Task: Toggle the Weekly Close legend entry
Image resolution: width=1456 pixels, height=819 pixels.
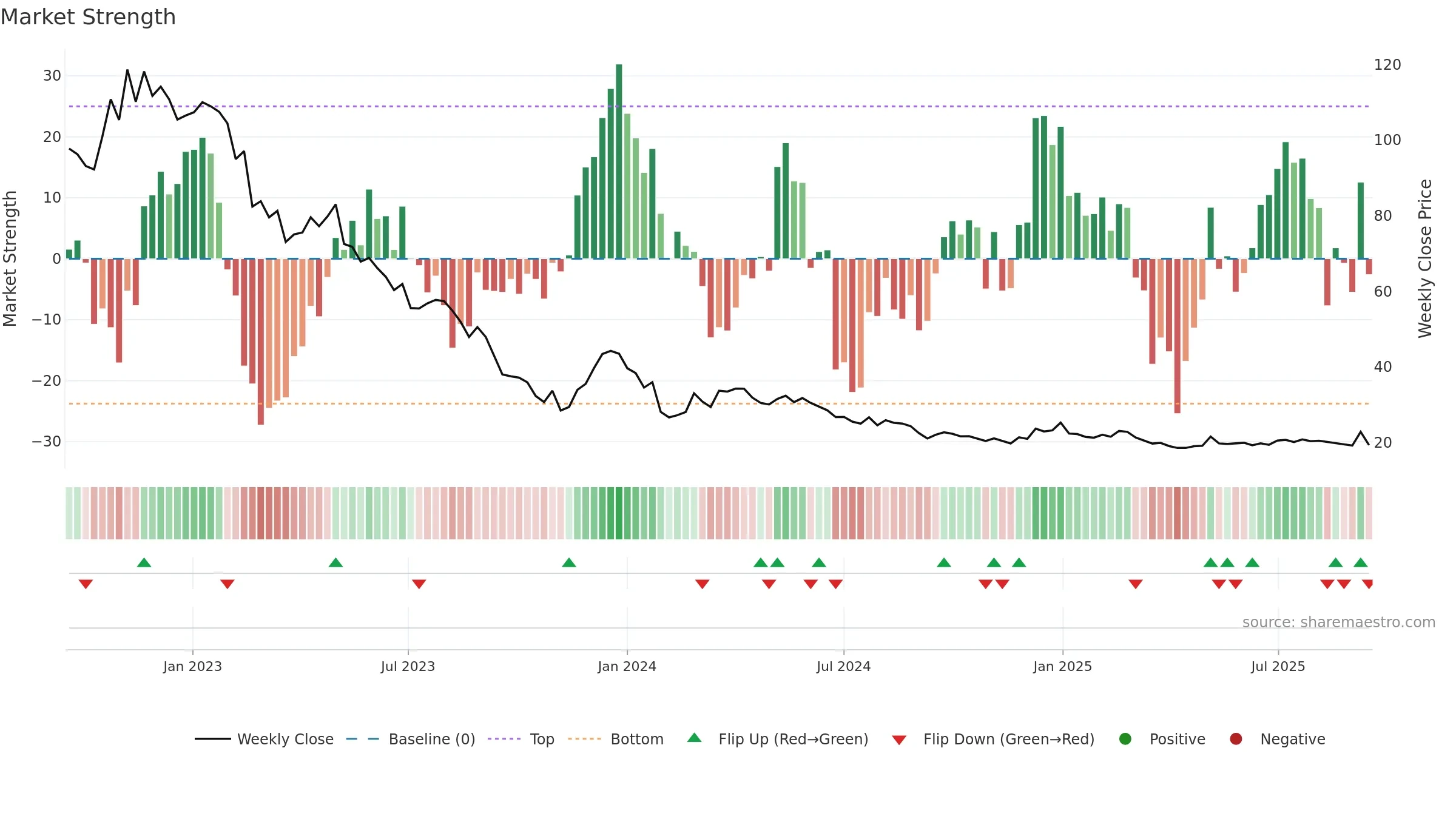Action: (264, 739)
